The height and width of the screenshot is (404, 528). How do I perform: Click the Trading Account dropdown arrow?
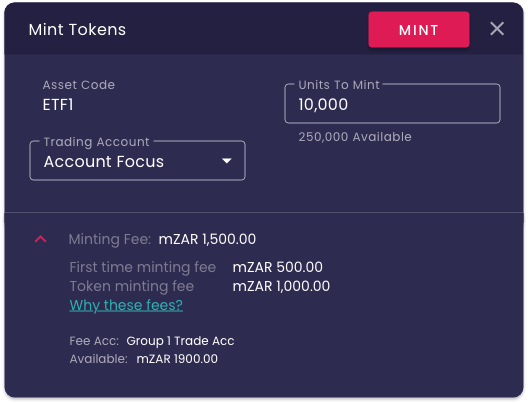tap(227, 161)
